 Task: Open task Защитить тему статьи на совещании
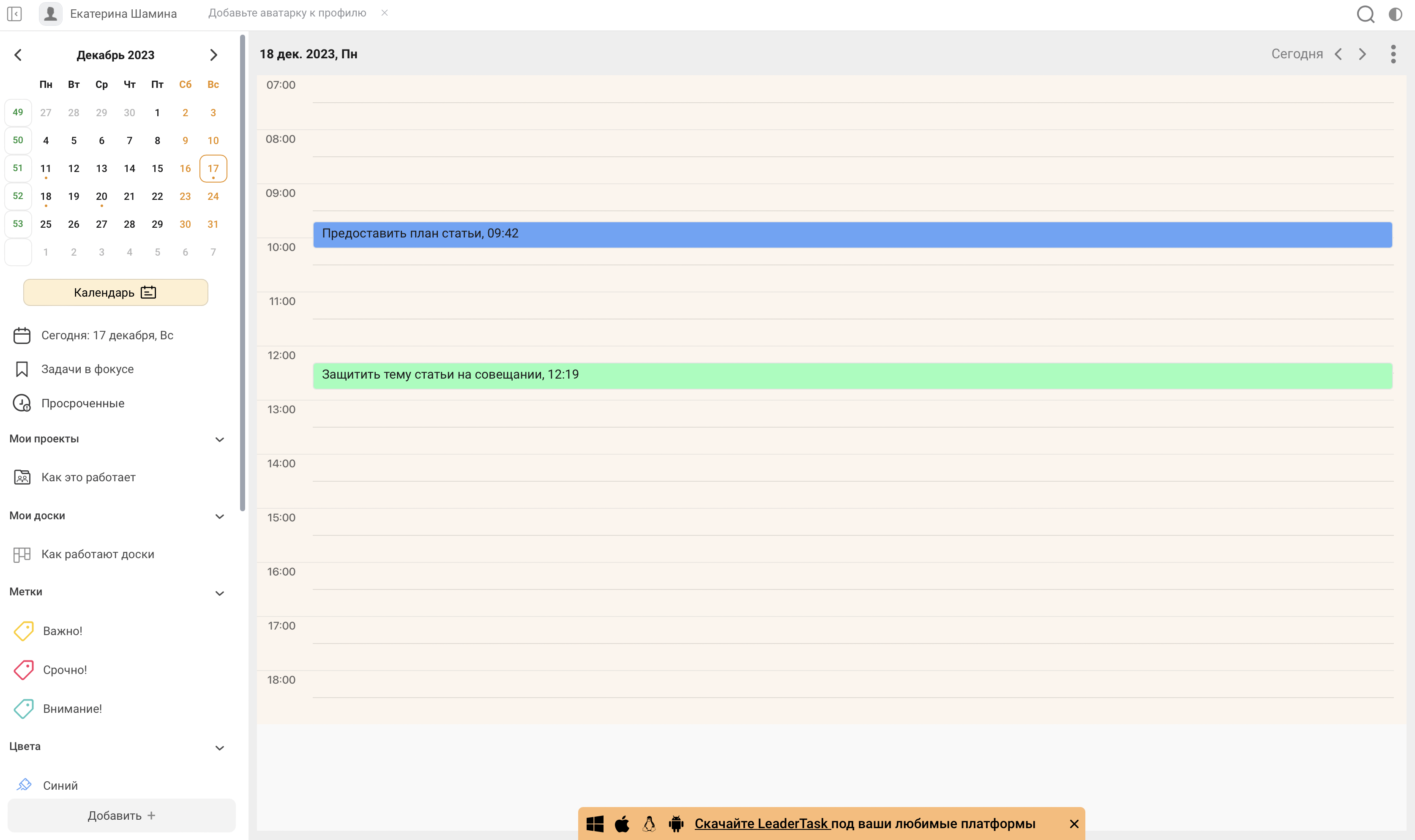[852, 376]
